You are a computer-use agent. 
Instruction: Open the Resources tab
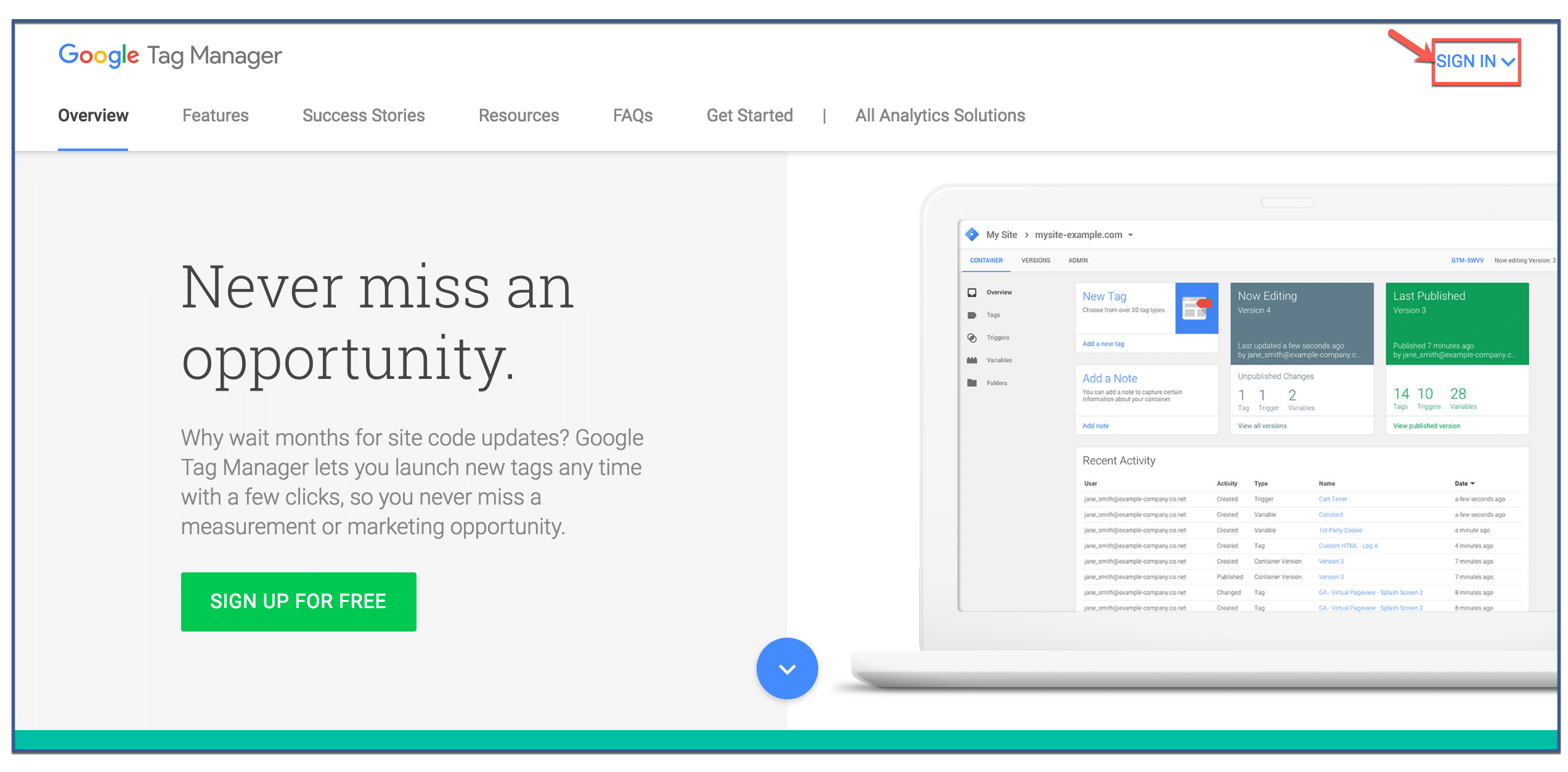(519, 116)
